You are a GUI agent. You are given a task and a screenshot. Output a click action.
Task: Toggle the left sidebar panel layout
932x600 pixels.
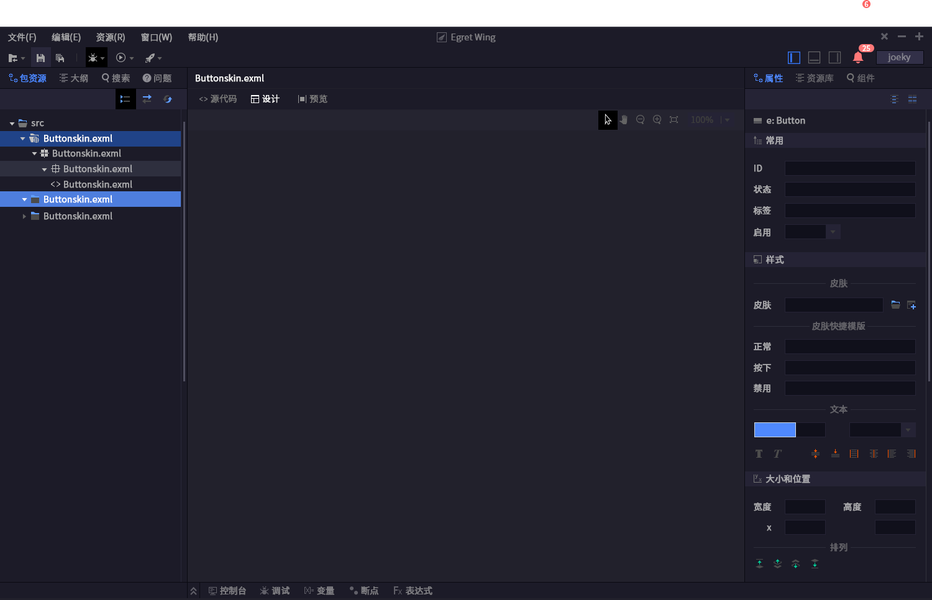[x=794, y=58]
